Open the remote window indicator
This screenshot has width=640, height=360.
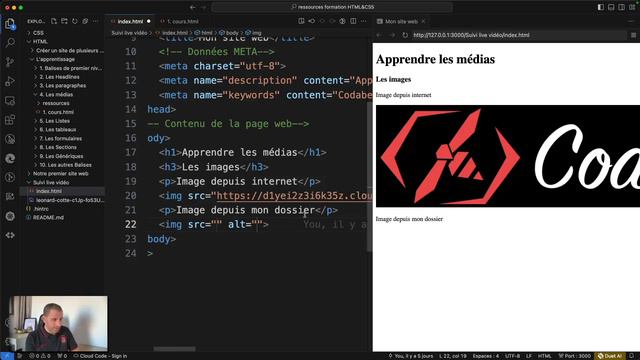tap(7, 356)
